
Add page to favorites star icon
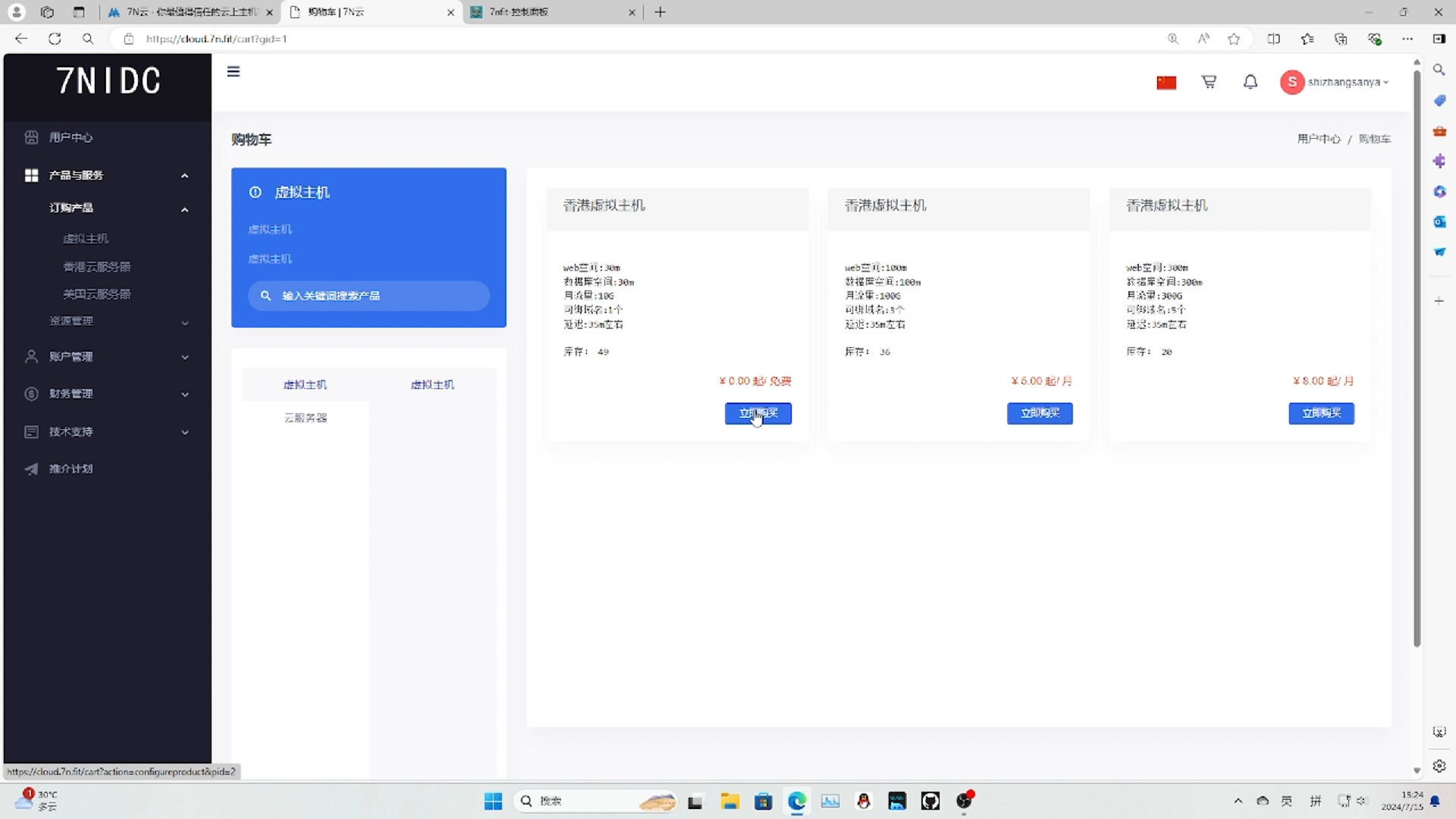[1234, 39]
